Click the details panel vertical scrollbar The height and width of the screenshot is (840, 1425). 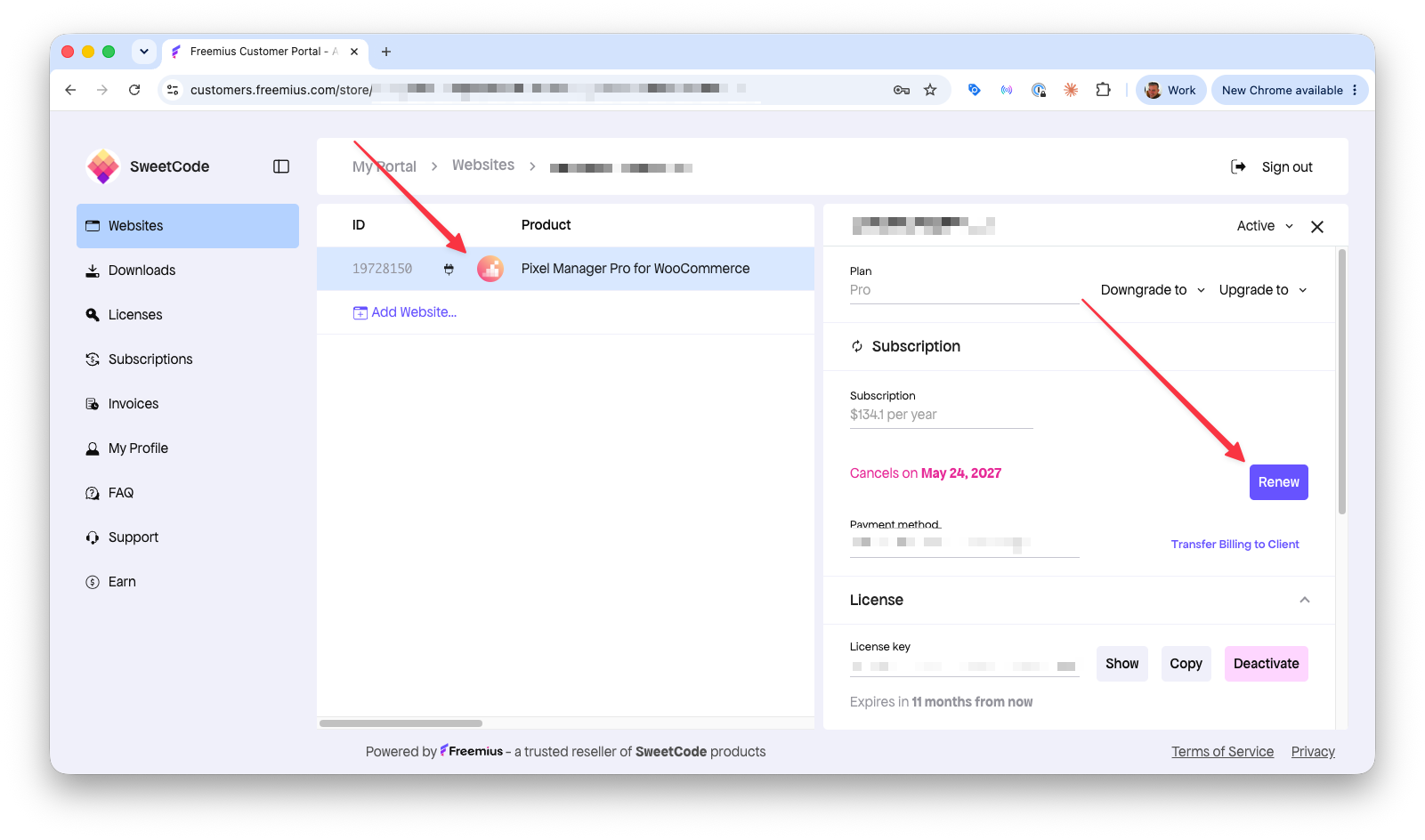[x=1342, y=381]
